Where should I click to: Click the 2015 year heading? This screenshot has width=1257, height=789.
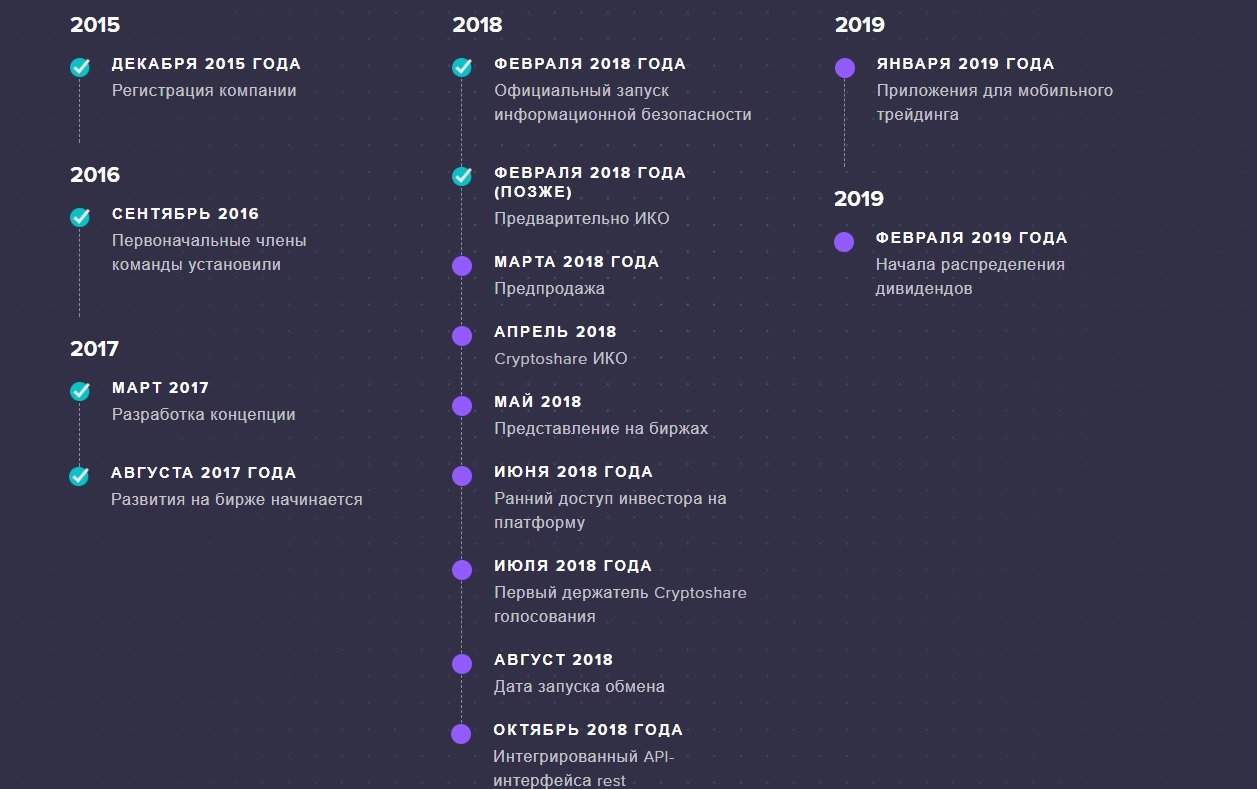[95, 25]
